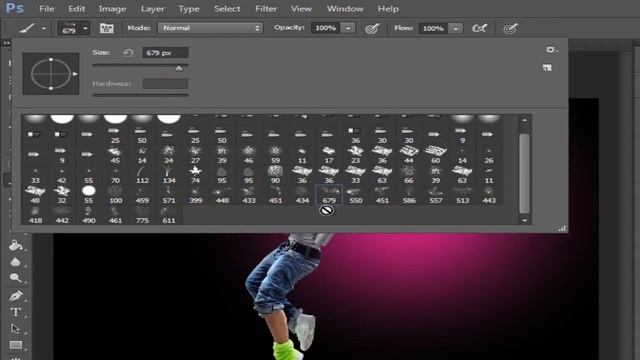Select the Horizontal Type tool
The image size is (640, 360).
[x=16, y=312]
